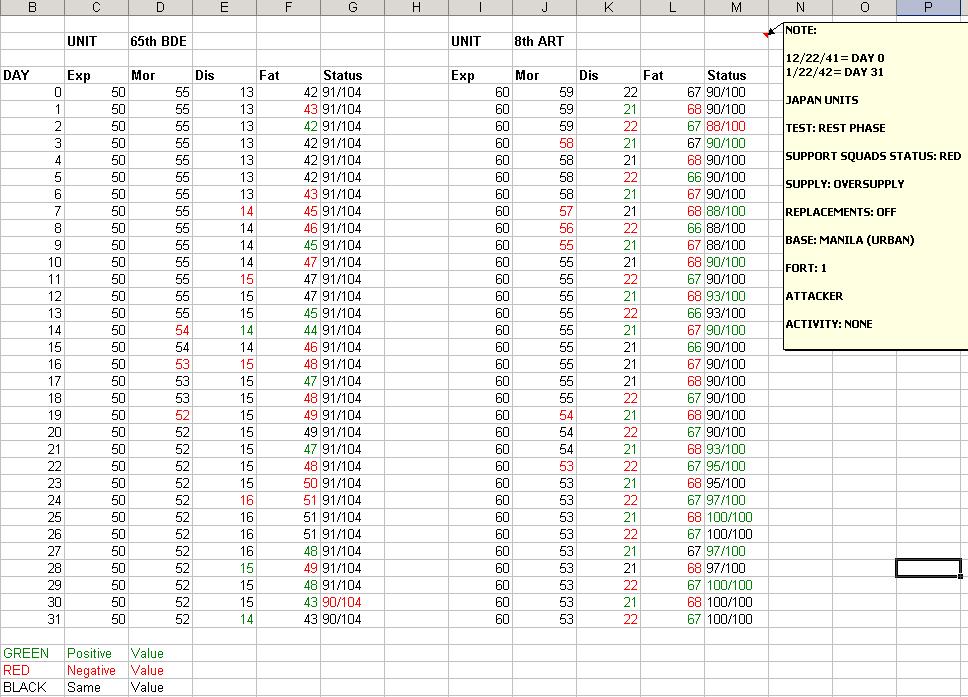The height and width of the screenshot is (697, 968).
Task: Click the day 31 row label cell
Action: tap(32, 619)
